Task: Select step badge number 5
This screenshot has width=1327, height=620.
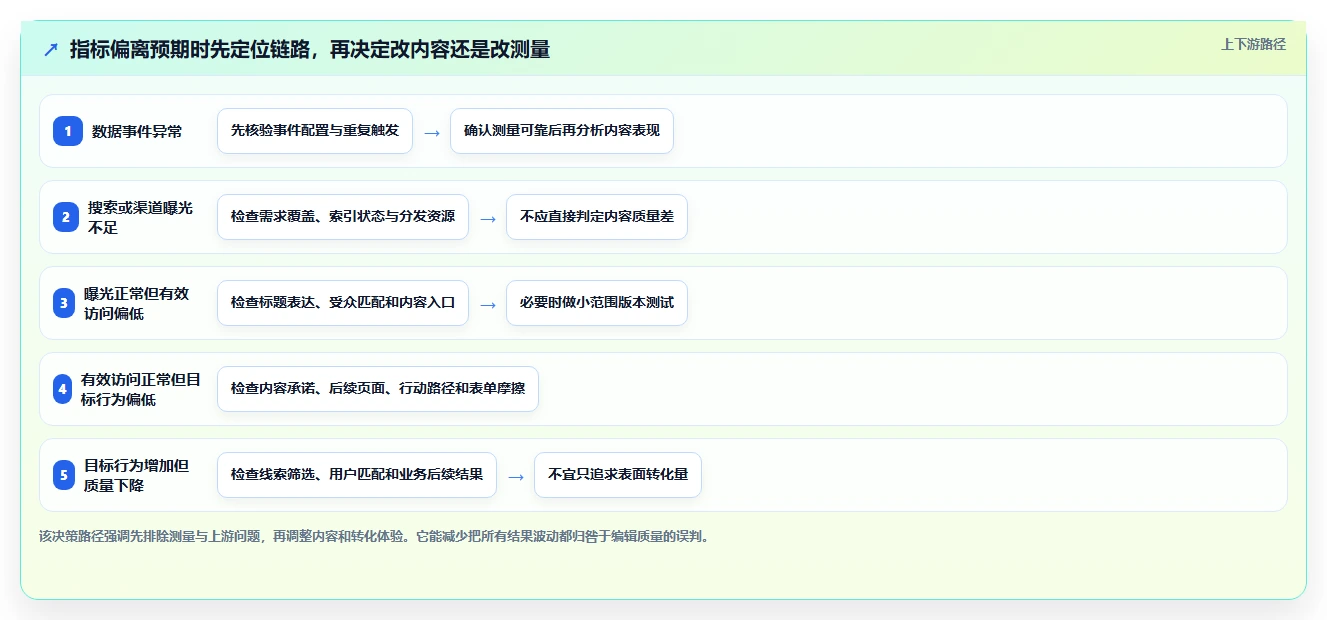Action: tap(64, 475)
